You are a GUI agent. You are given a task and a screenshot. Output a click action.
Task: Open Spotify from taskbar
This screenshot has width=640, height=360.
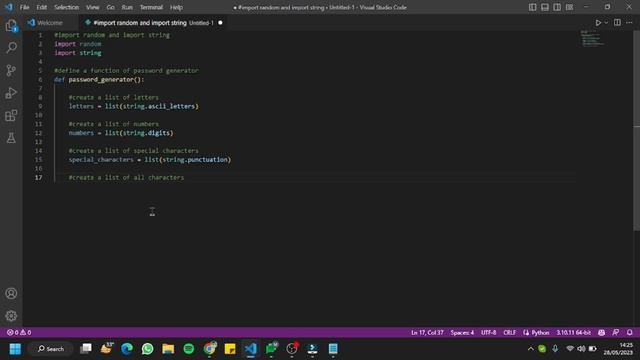point(189,349)
